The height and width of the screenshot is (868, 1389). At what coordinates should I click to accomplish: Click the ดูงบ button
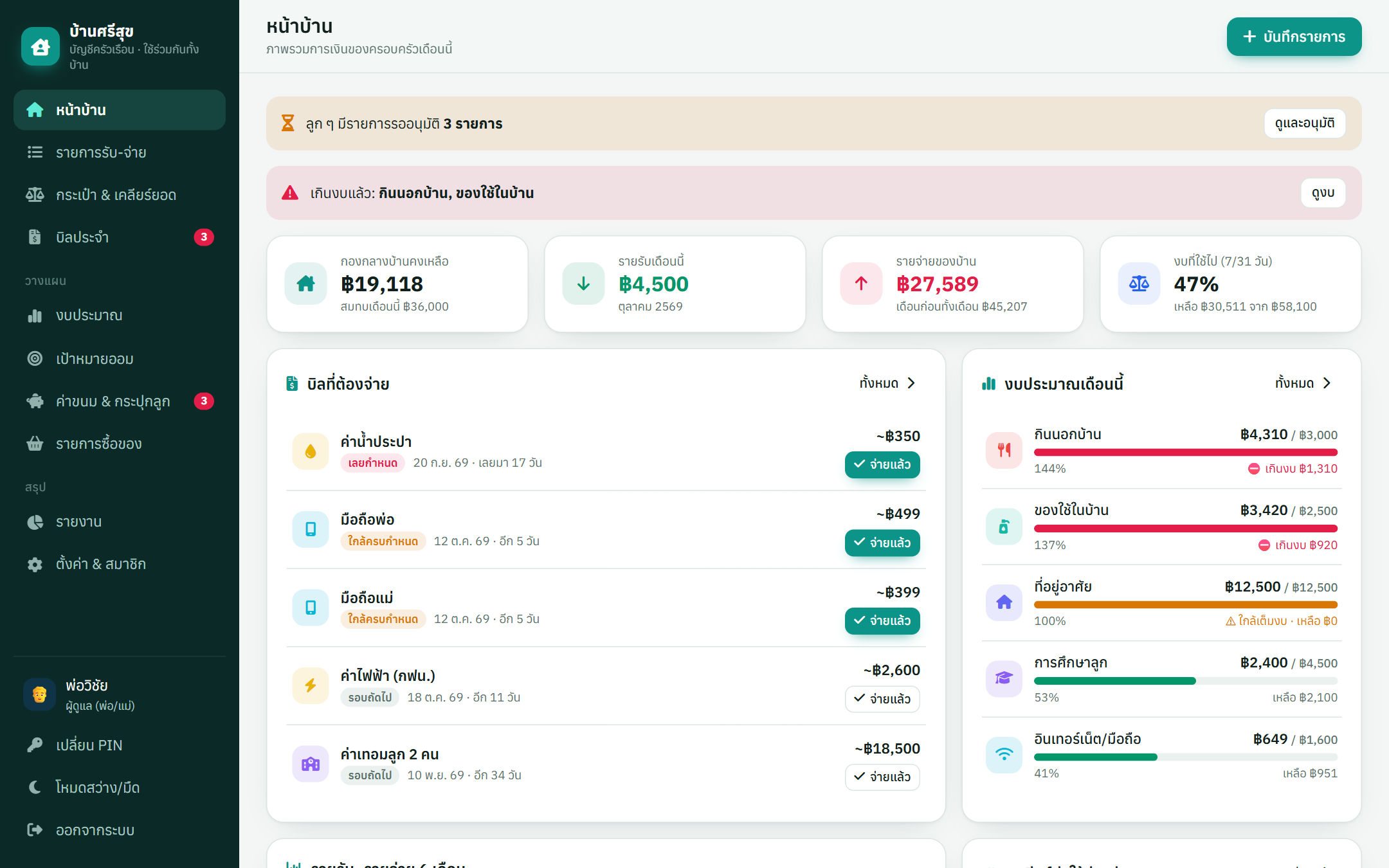coord(1323,193)
